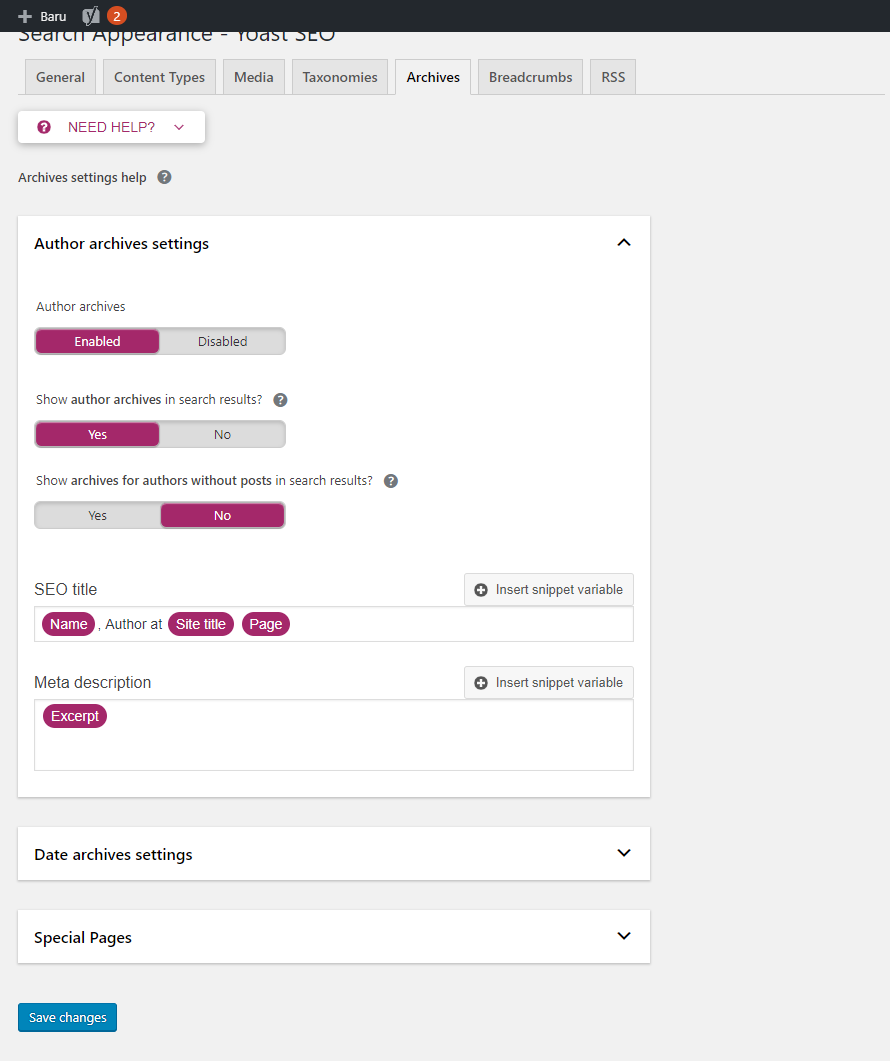This screenshot has height=1061, width=890.
Task: Set Author archives to Enabled
Action: [97, 342]
